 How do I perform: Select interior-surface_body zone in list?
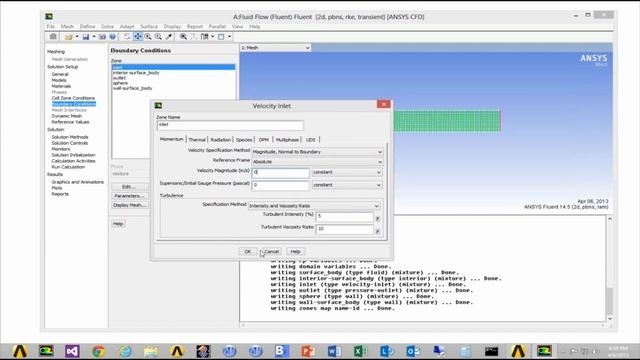(136, 73)
